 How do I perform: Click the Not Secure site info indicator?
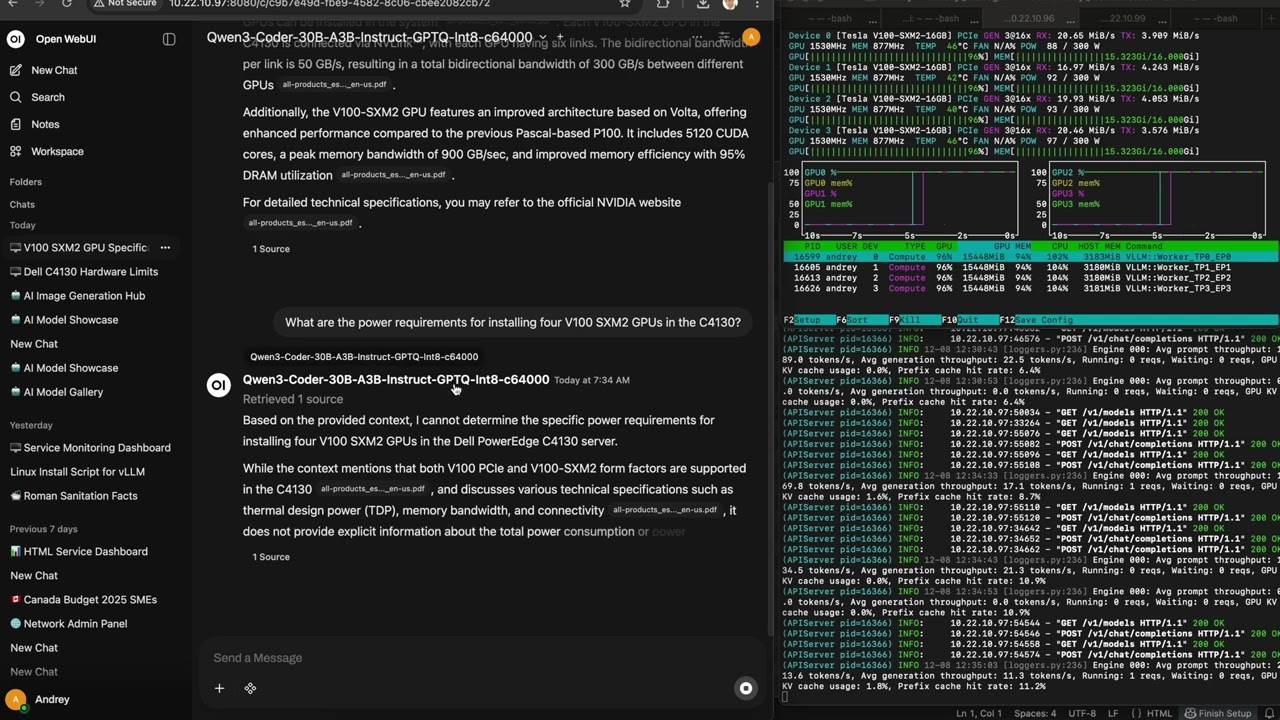click(125, 4)
